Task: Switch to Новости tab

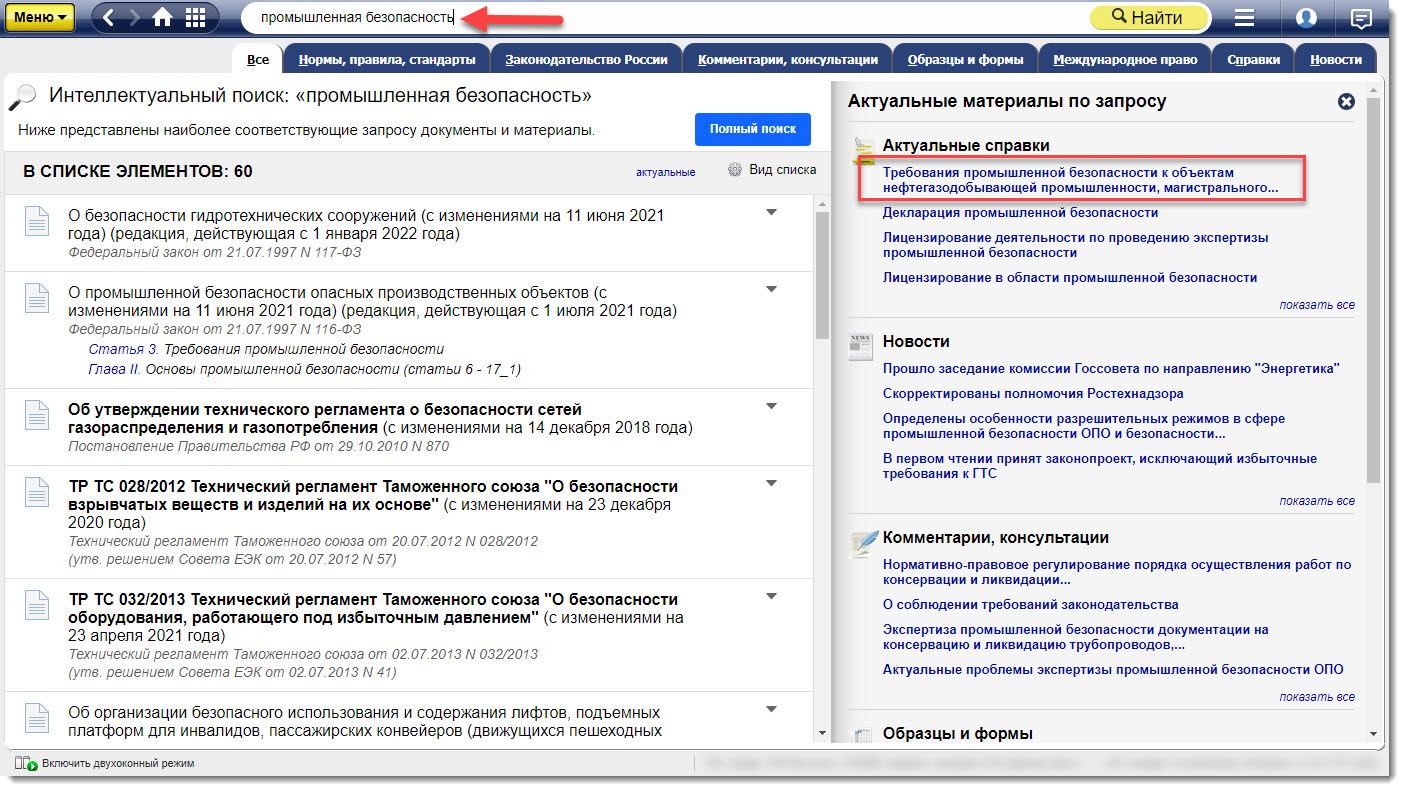Action: pyautogui.click(x=1335, y=59)
